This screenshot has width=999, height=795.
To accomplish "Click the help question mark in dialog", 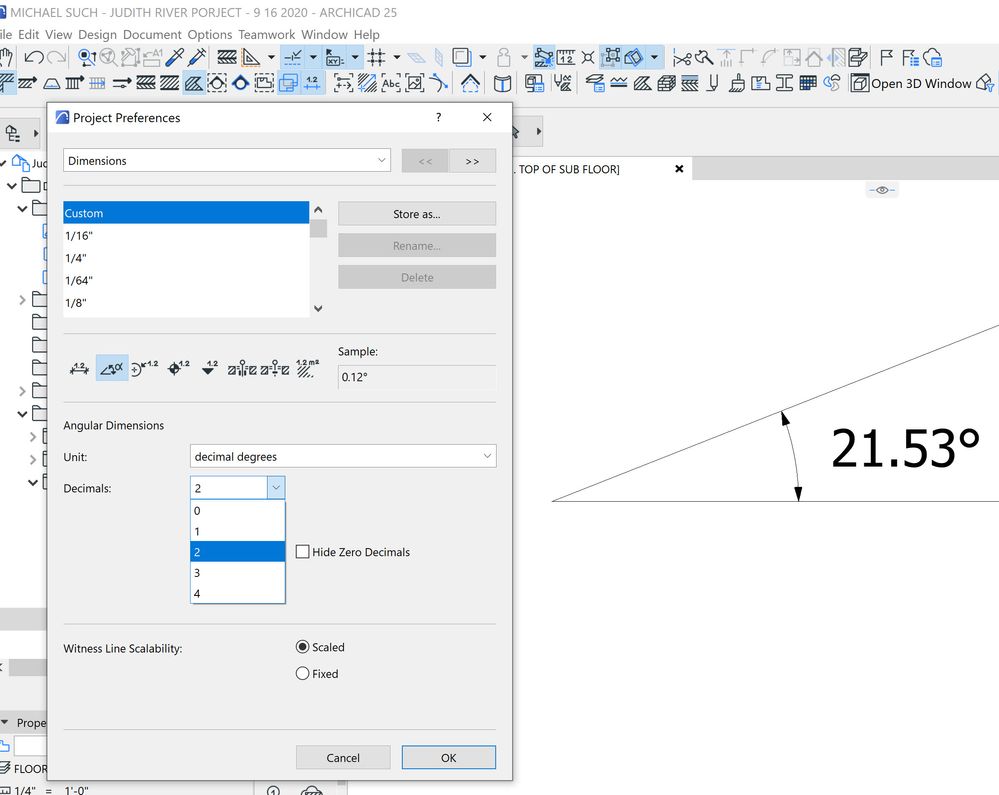I will tap(438, 117).
